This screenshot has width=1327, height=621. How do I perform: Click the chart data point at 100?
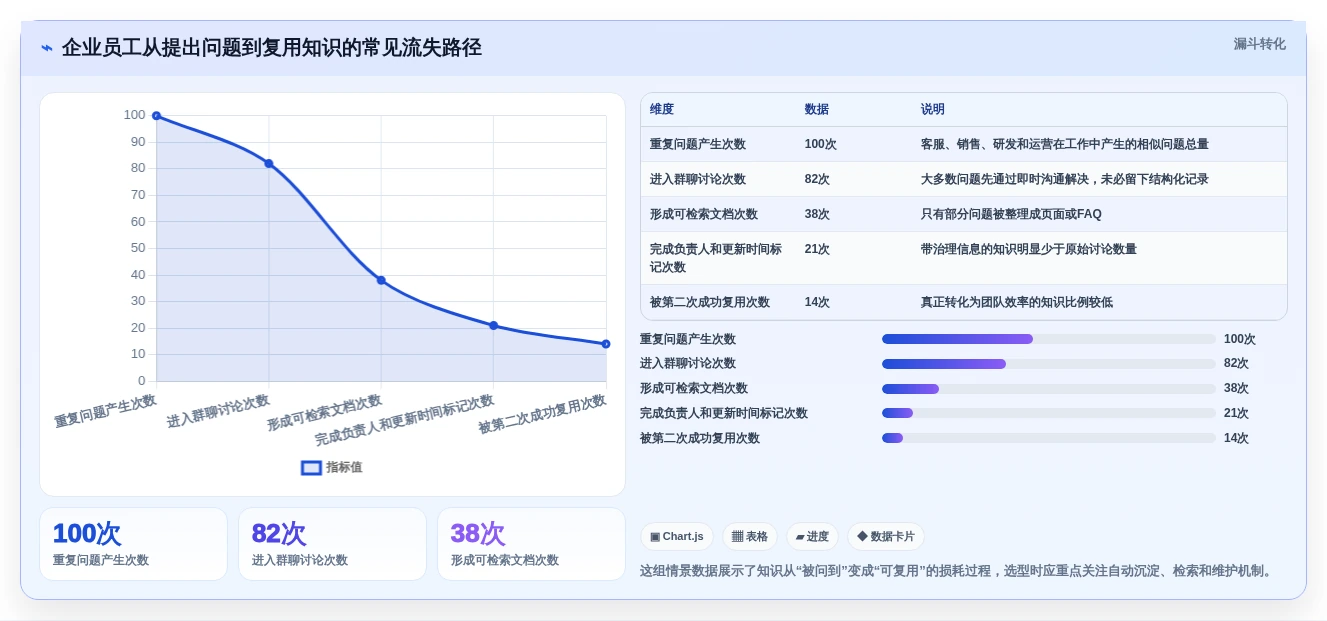click(x=156, y=116)
